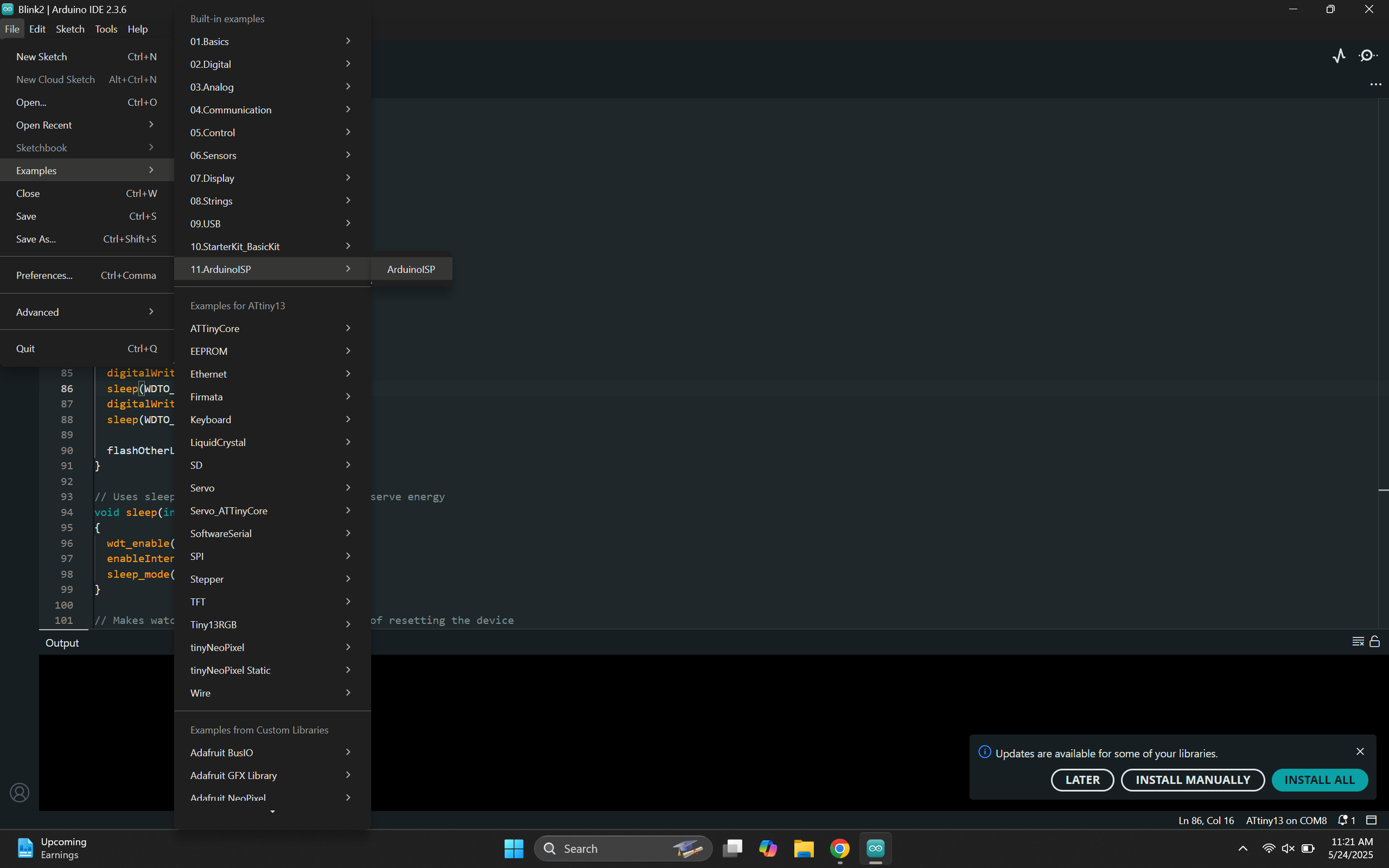Open the Windows Start button
This screenshot has height=868, width=1389.
click(x=513, y=848)
